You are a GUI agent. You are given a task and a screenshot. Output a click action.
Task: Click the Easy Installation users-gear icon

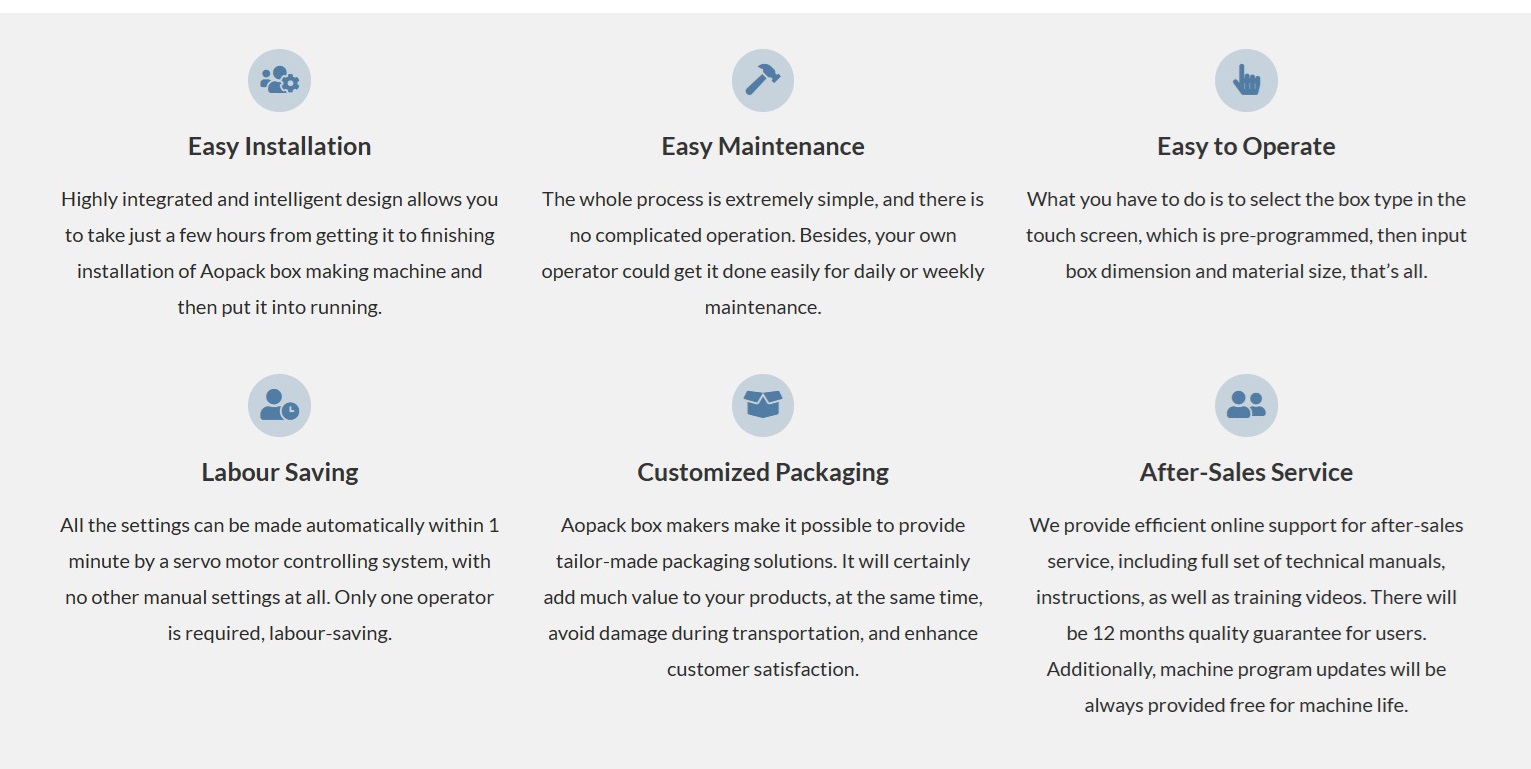pos(279,80)
